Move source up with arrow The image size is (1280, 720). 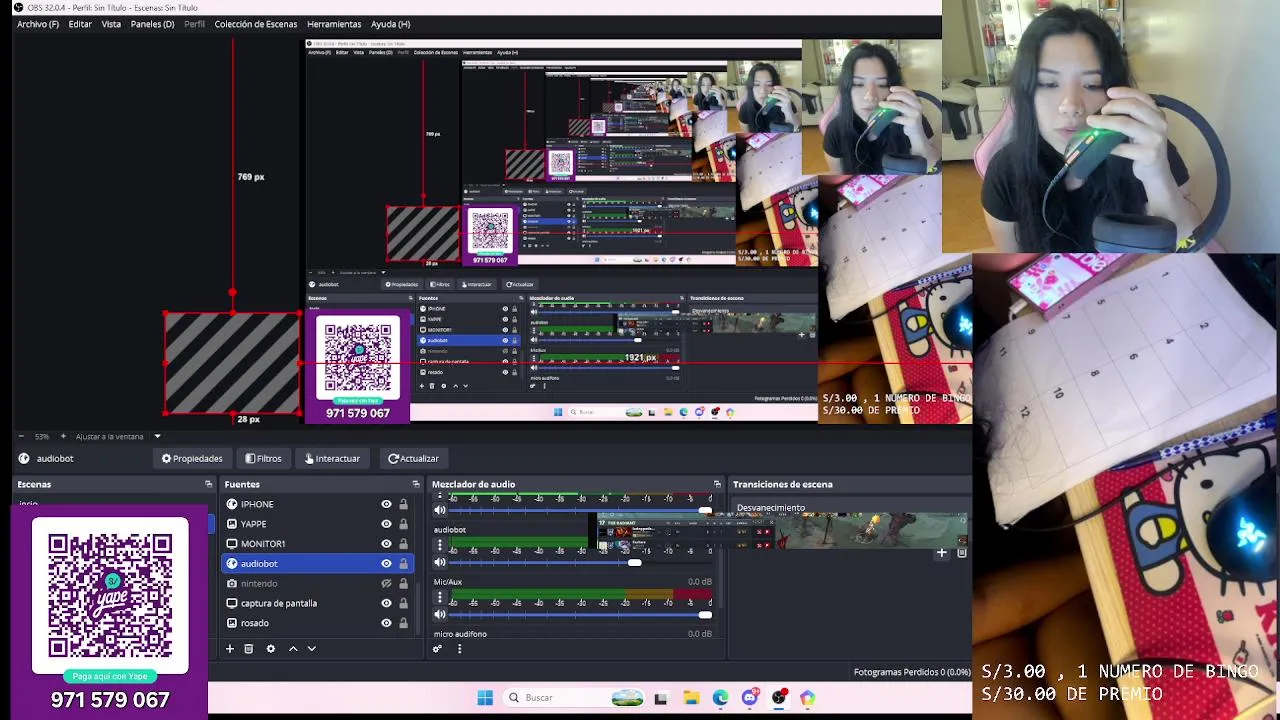(293, 649)
